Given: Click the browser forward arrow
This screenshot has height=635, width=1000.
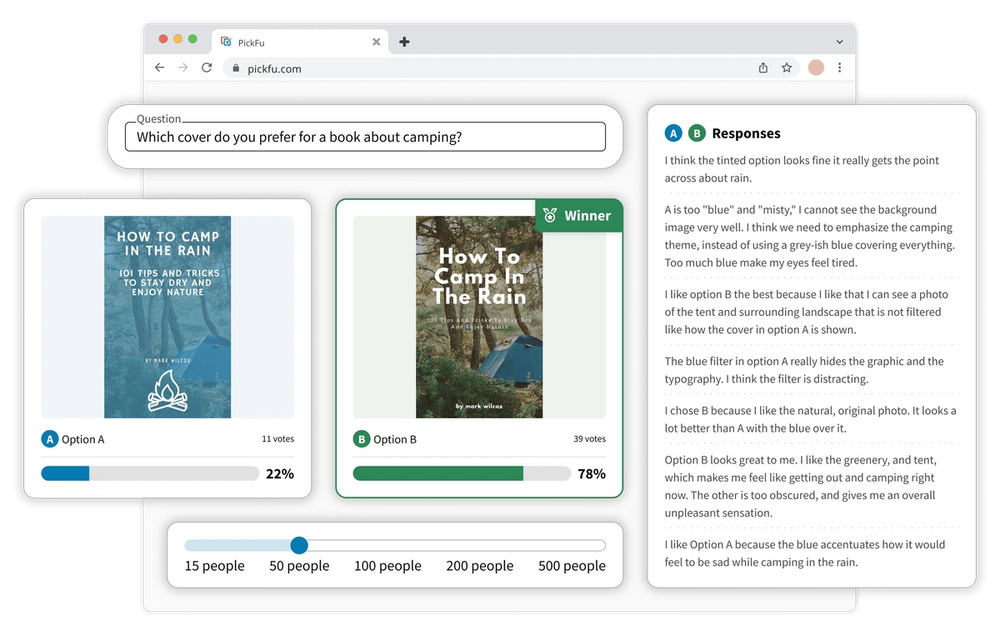Looking at the screenshot, I should (x=183, y=68).
